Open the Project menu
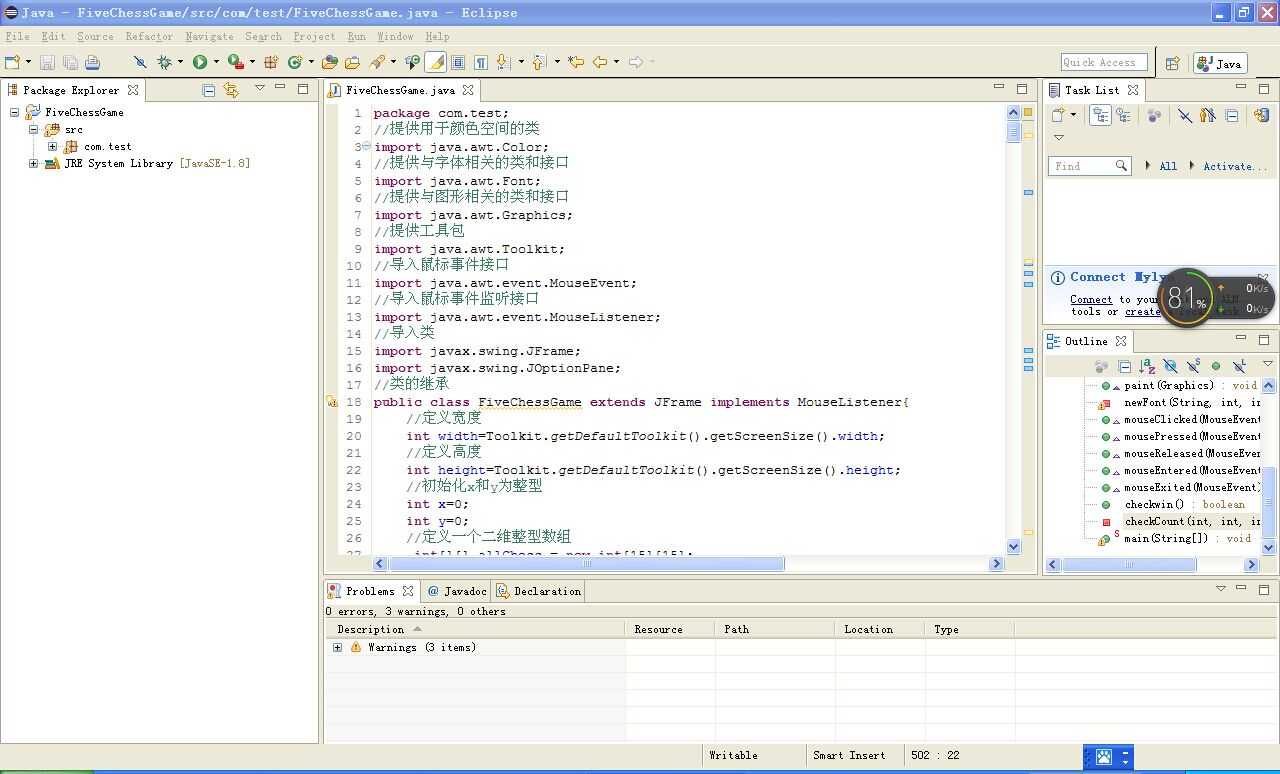1280x774 pixels. [314, 37]
